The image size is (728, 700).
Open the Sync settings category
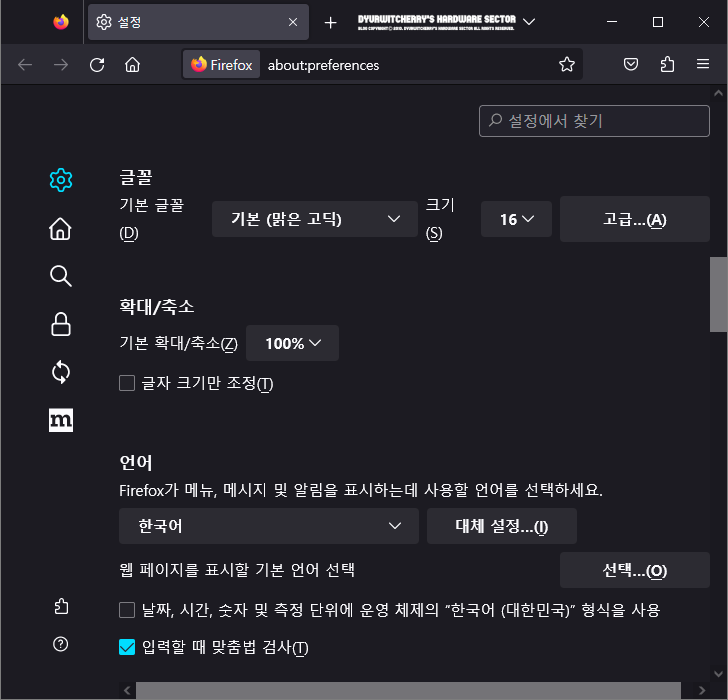(61, 372)
